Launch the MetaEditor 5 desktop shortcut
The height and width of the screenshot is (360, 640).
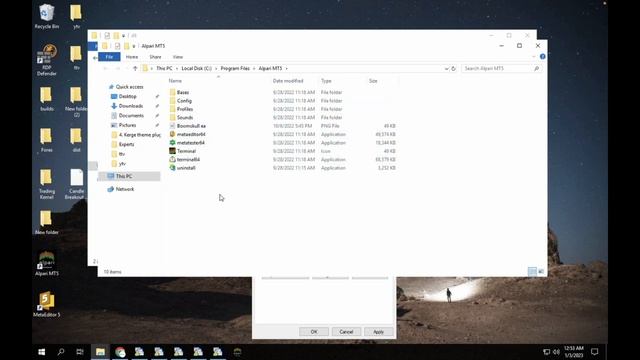(47, 304)
